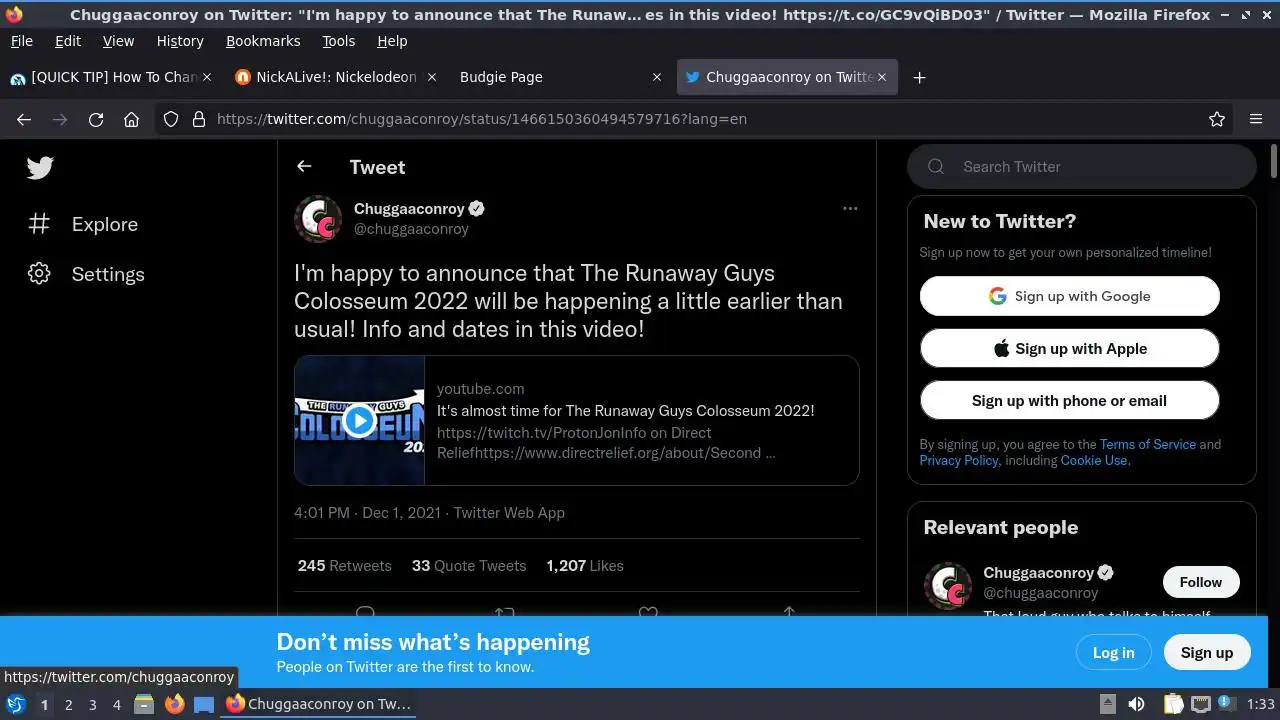View the 33 Quote Tweets list
This screenshot has width=1280, height=720.
468,566
